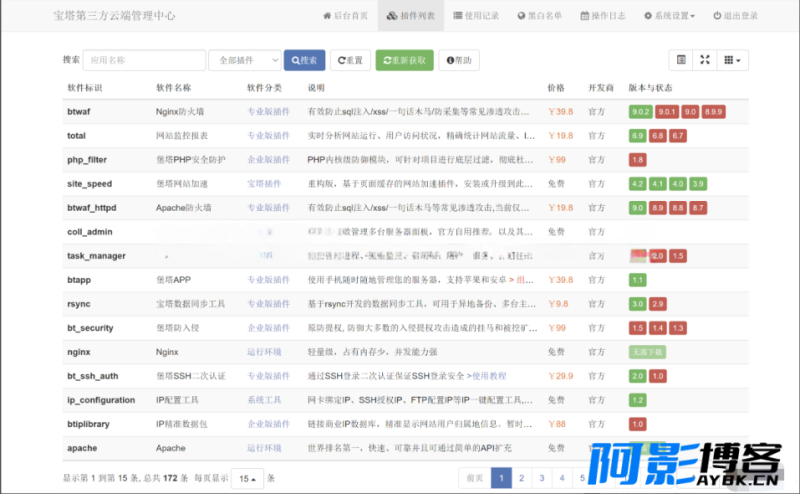Focus the 应用名称 search input
The width and height of the screenshot is (800, 494).
[x=144, y=60]
